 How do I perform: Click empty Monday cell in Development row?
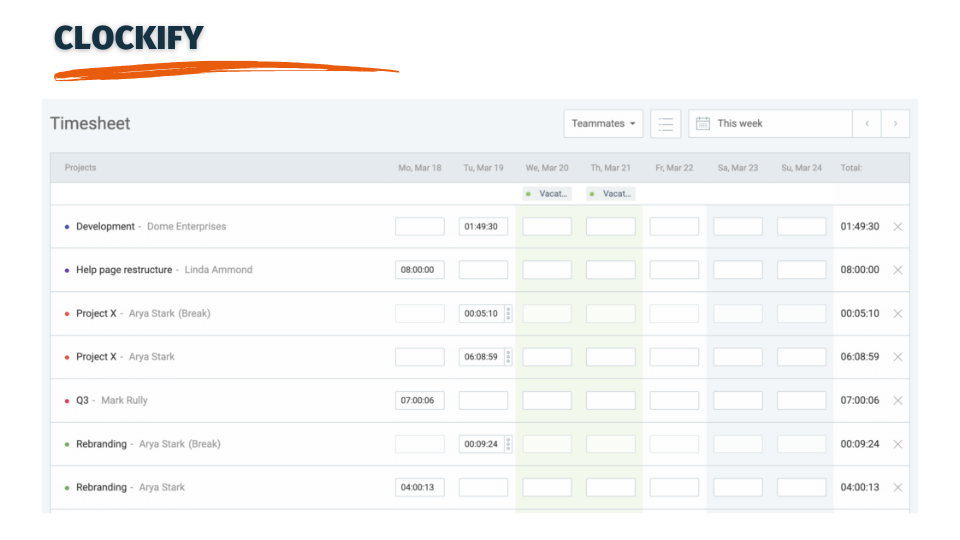(x=419, y=227)
